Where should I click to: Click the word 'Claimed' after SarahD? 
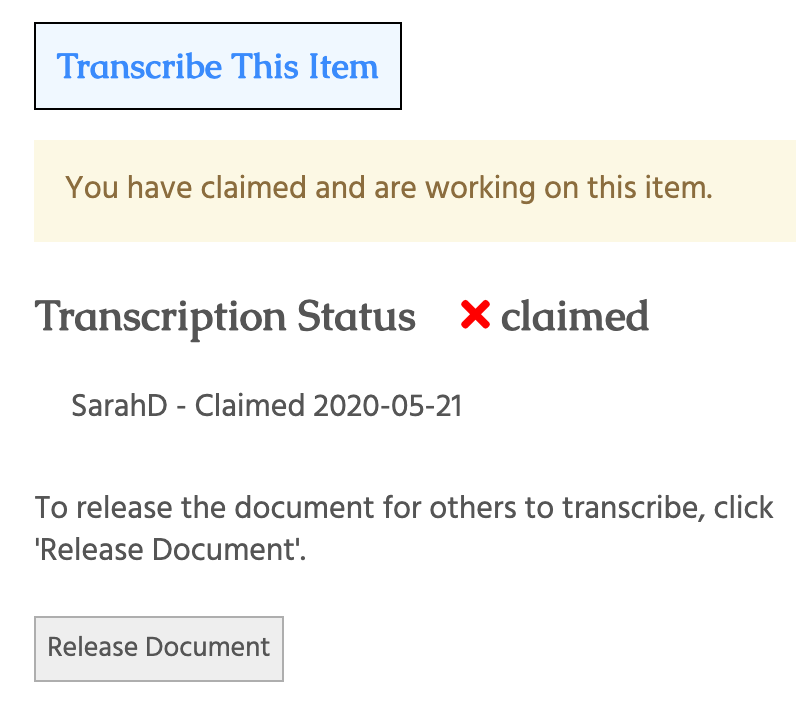249,407
